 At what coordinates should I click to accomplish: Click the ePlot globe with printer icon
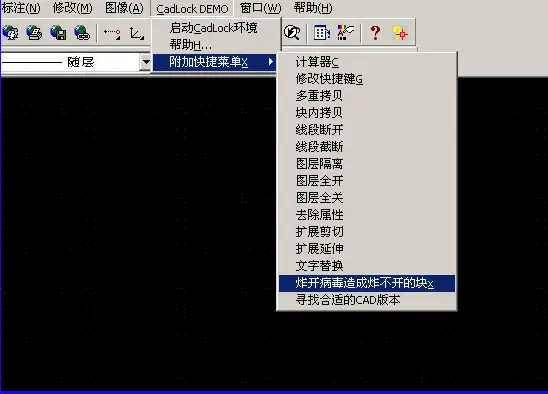34,33
